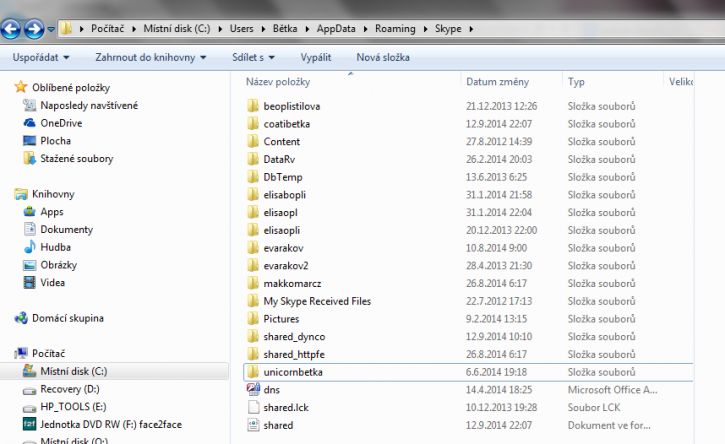Open the Sdílet s menu
This screenshot has width=725, height=444.
pos(253,57)
